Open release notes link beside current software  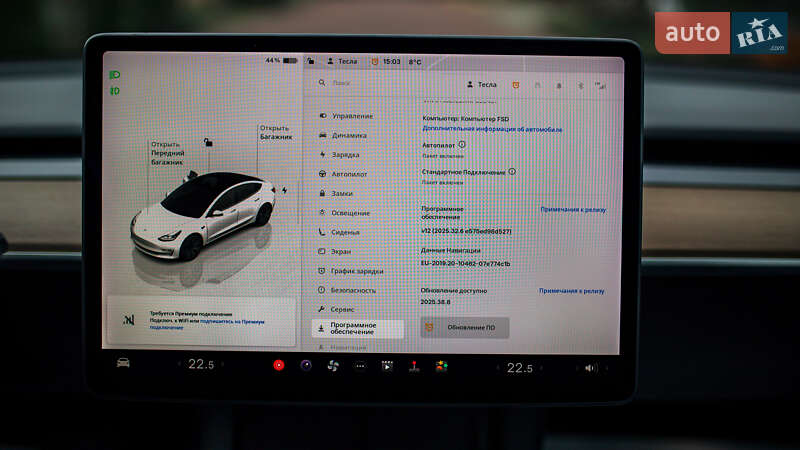click(573, 210)
